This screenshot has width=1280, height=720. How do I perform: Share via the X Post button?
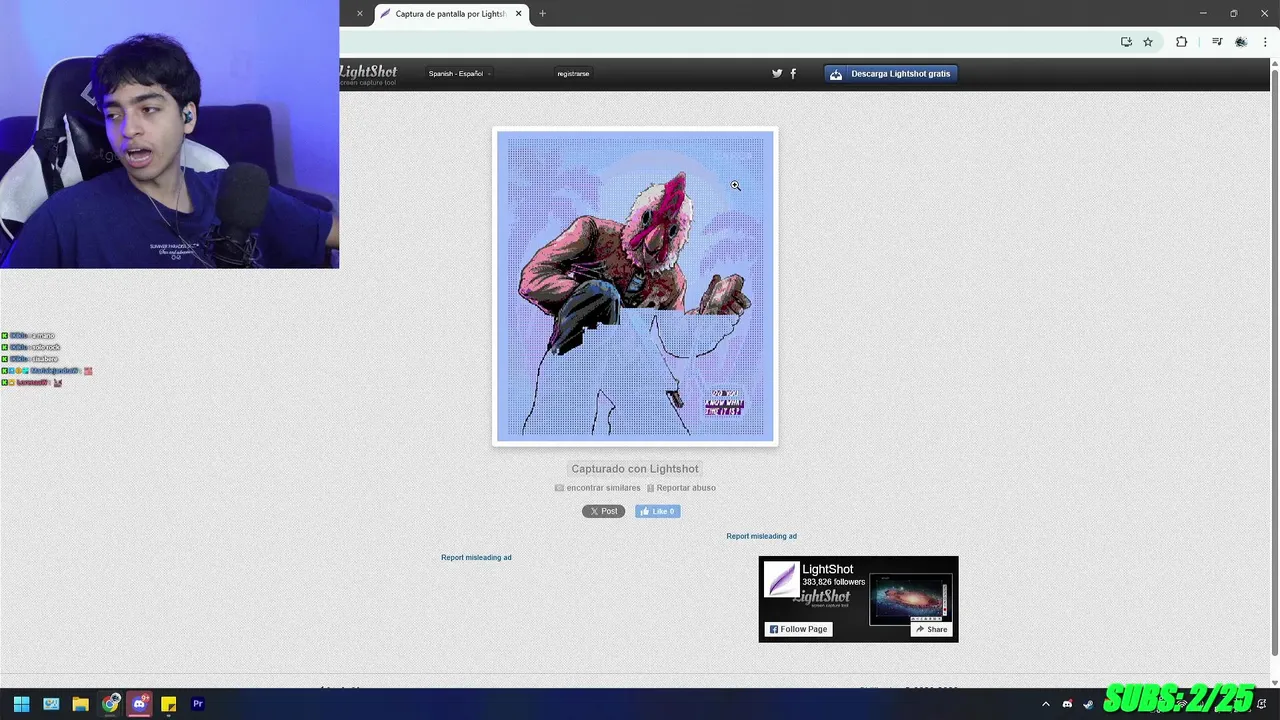603,511
